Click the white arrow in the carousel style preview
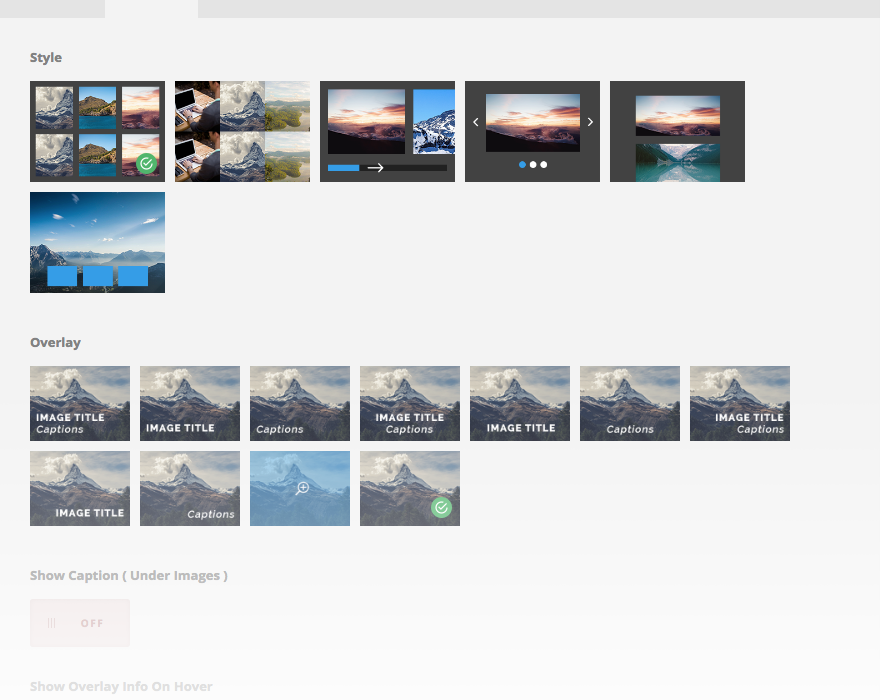This screenshot has height=700, width=880. click(375, 168)
